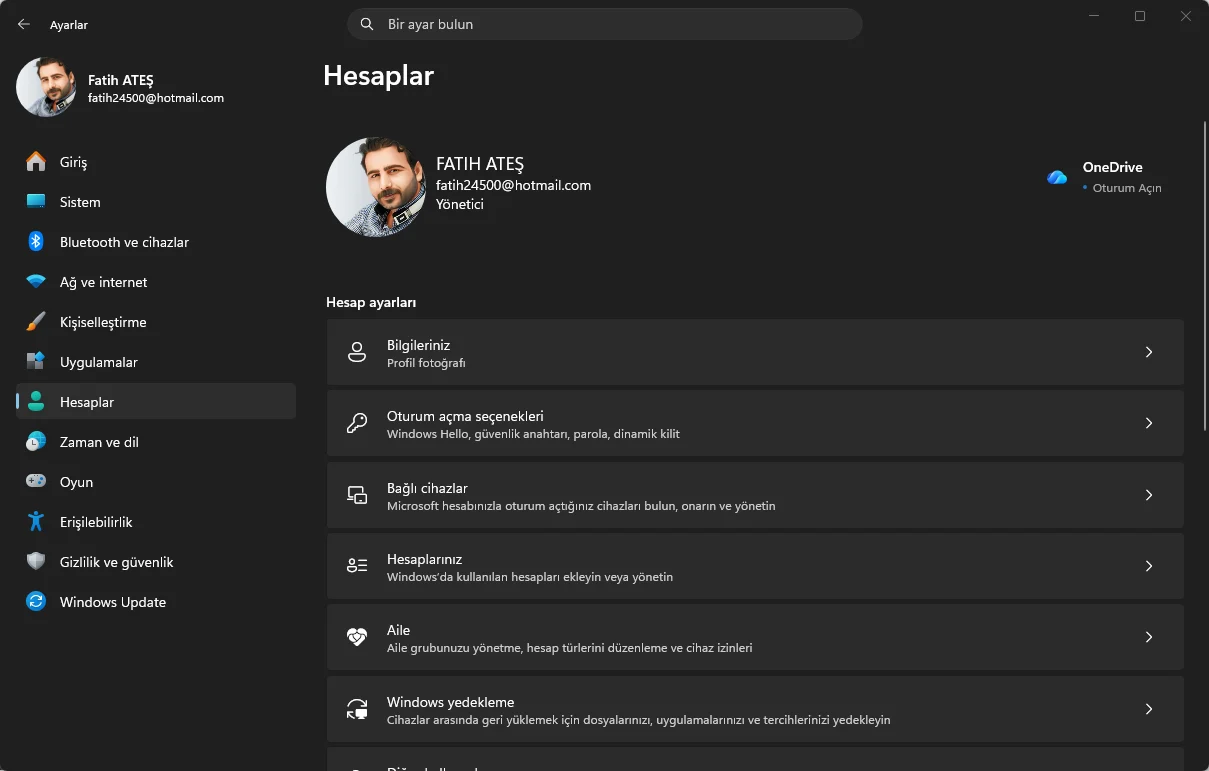This screenshot has height=771, width=1209.
Task: Open Oturum açma seçenekleri via chevron
Action: 1149,423
